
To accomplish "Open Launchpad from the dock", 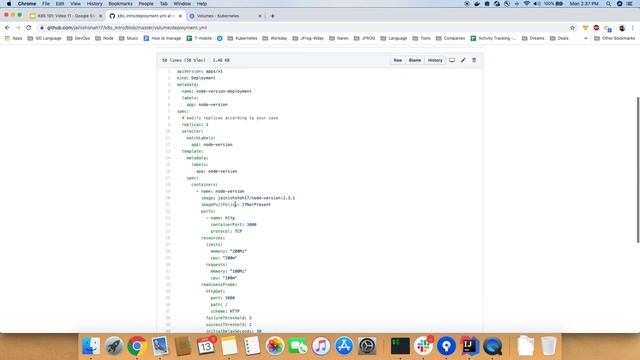I will pos(114,346).
